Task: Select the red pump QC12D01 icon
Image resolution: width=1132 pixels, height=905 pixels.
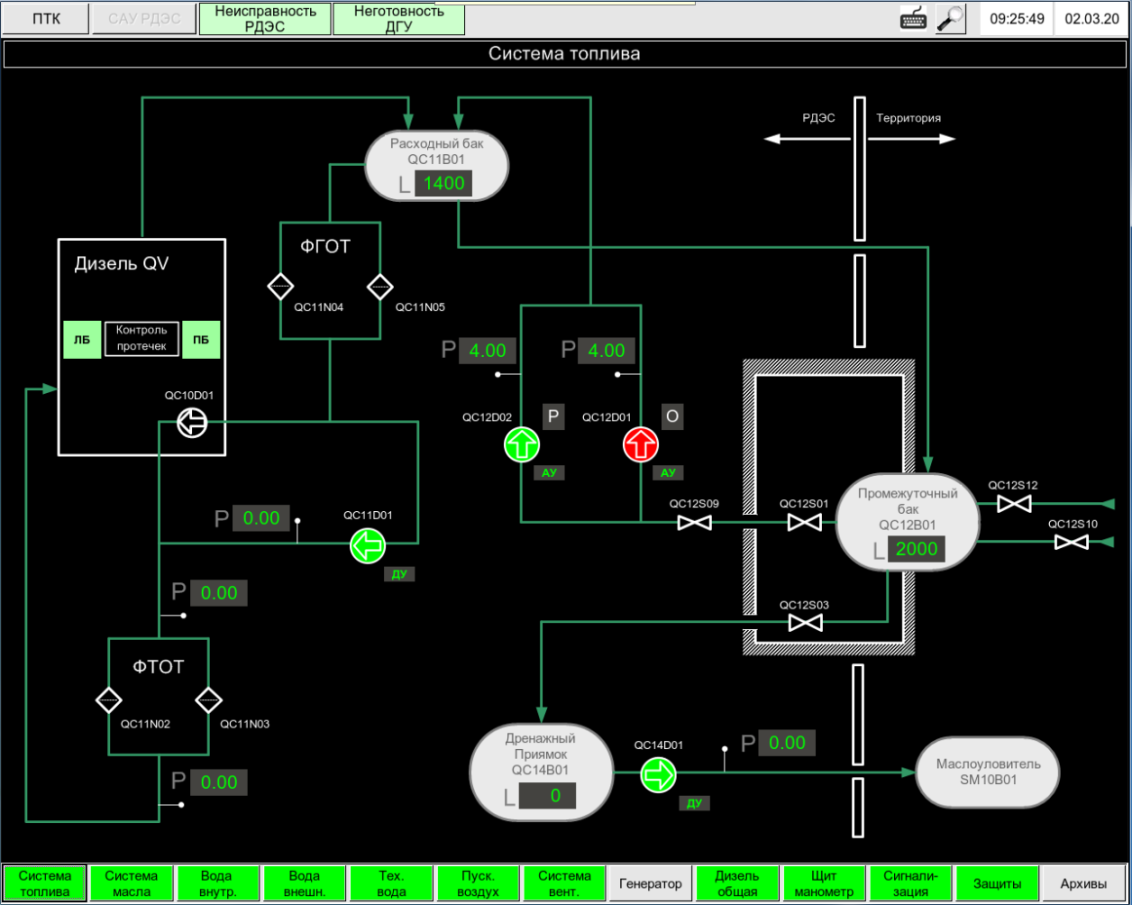Action: point(640,444)
